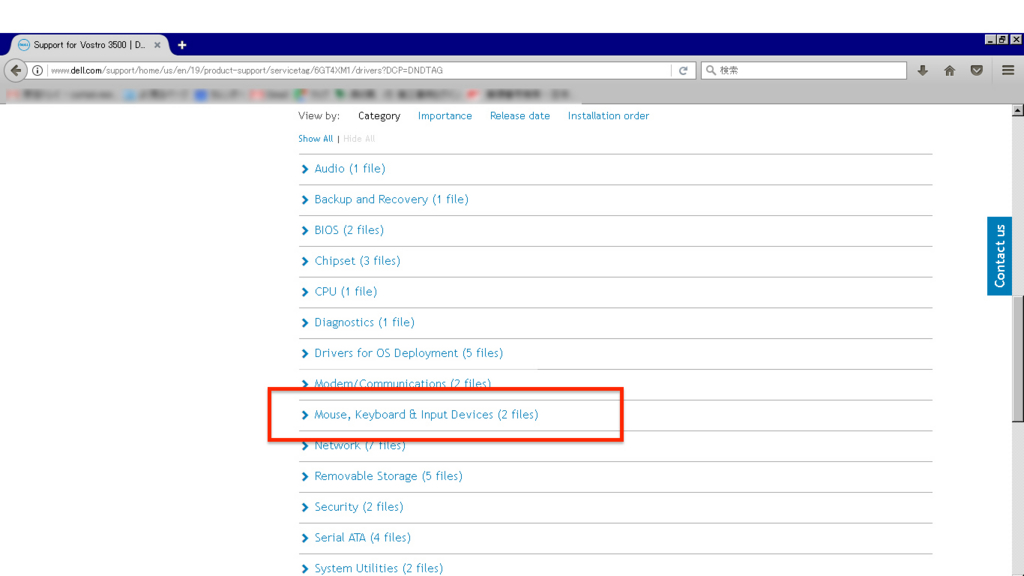Open Backup and Recovery (1 file) link
Image resolution: width=1024 pixels, height=576 pixels.
pyautogui.click(x=391, y=199)
